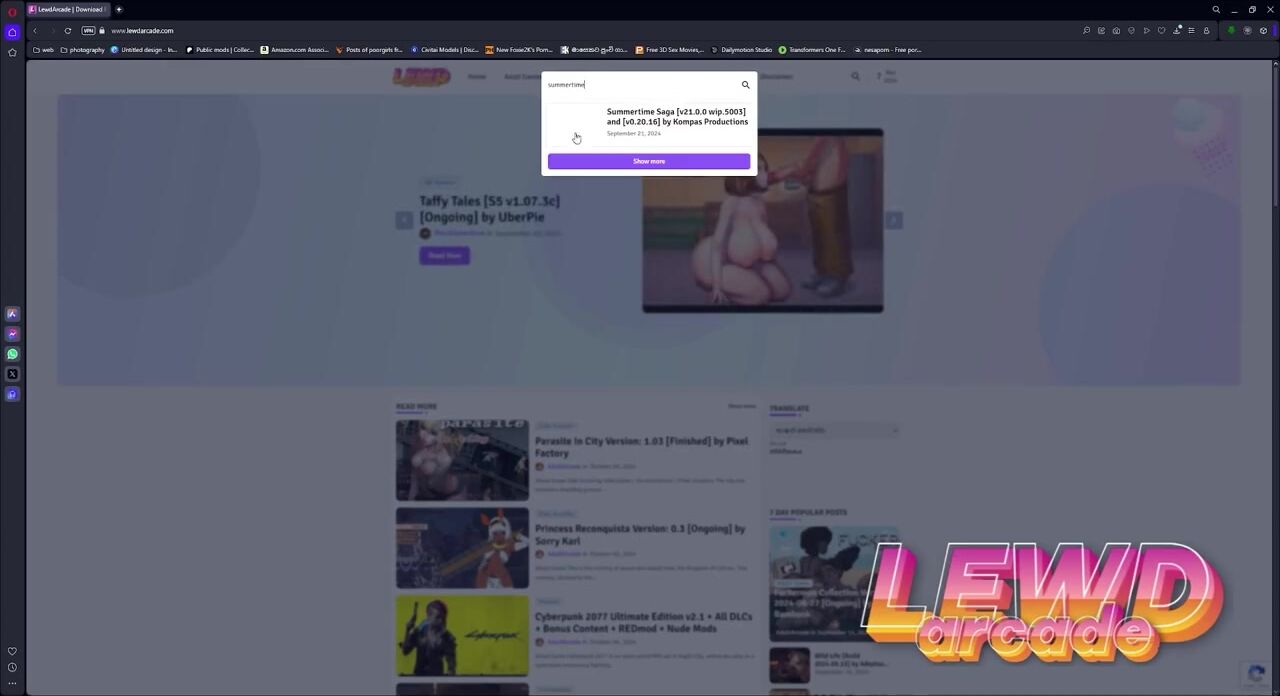Open Messenger in the sidebar

(x=12, y=334)
